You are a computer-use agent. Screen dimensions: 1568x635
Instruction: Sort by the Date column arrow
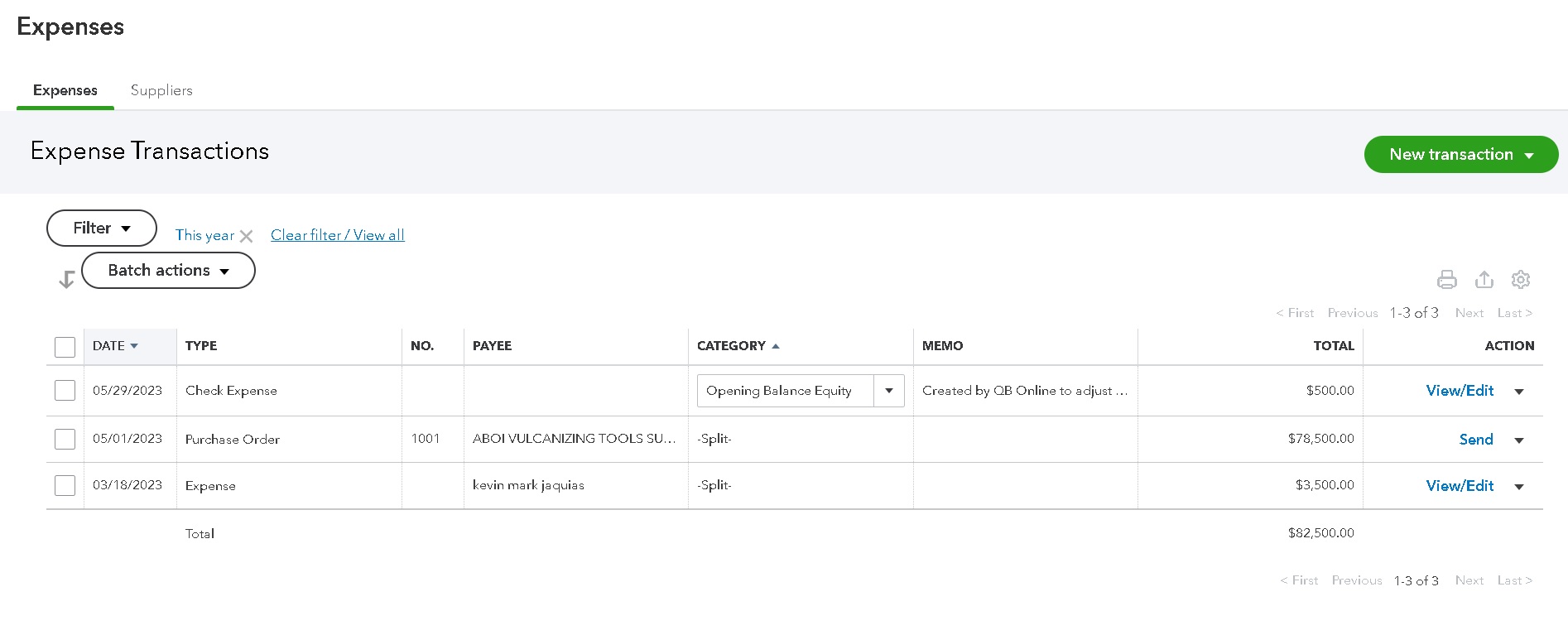134,346
